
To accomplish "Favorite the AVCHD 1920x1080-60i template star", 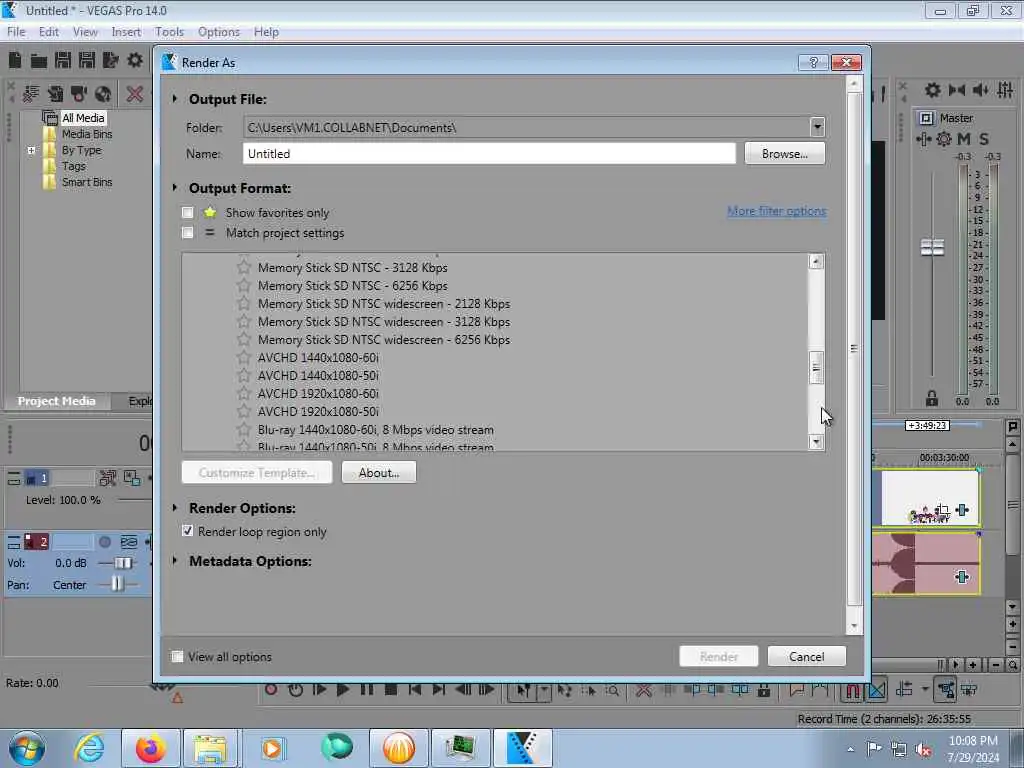I will pyautogui.click(x=244, y=393).
